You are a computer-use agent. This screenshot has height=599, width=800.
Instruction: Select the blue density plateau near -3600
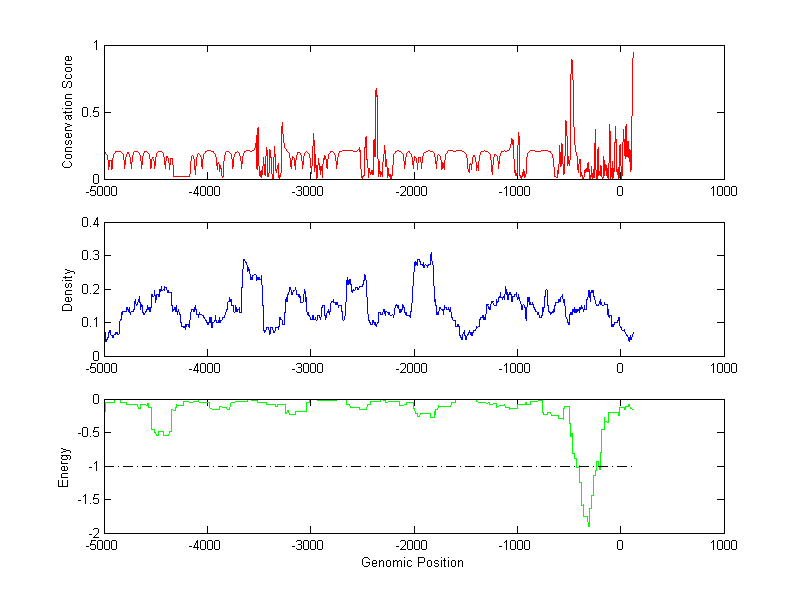(x=245, y=261)
